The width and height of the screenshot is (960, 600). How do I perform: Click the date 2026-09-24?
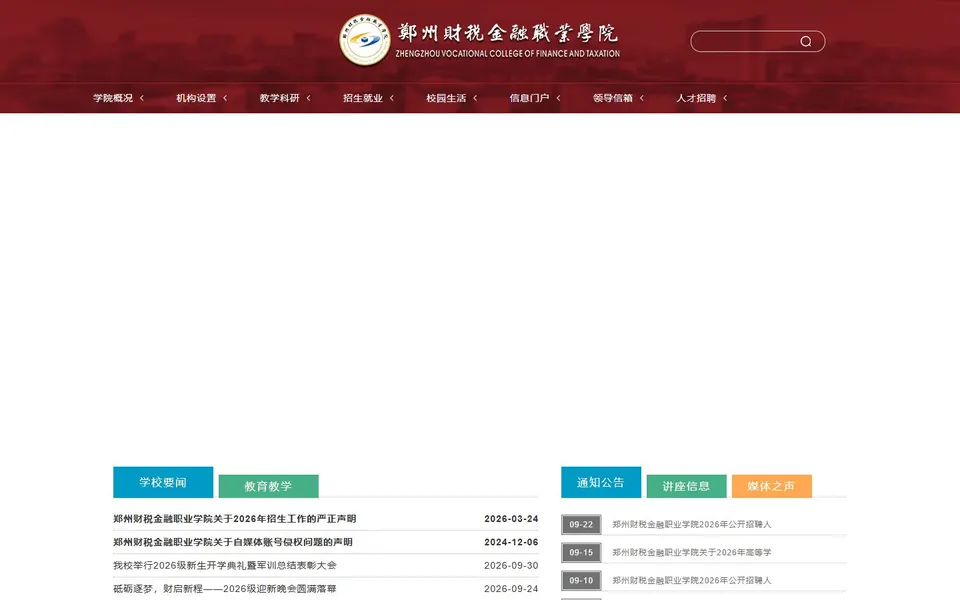511,588
